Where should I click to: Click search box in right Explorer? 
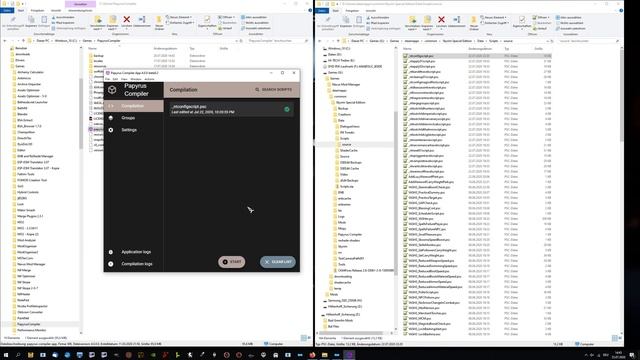click(x=589, y=41)
